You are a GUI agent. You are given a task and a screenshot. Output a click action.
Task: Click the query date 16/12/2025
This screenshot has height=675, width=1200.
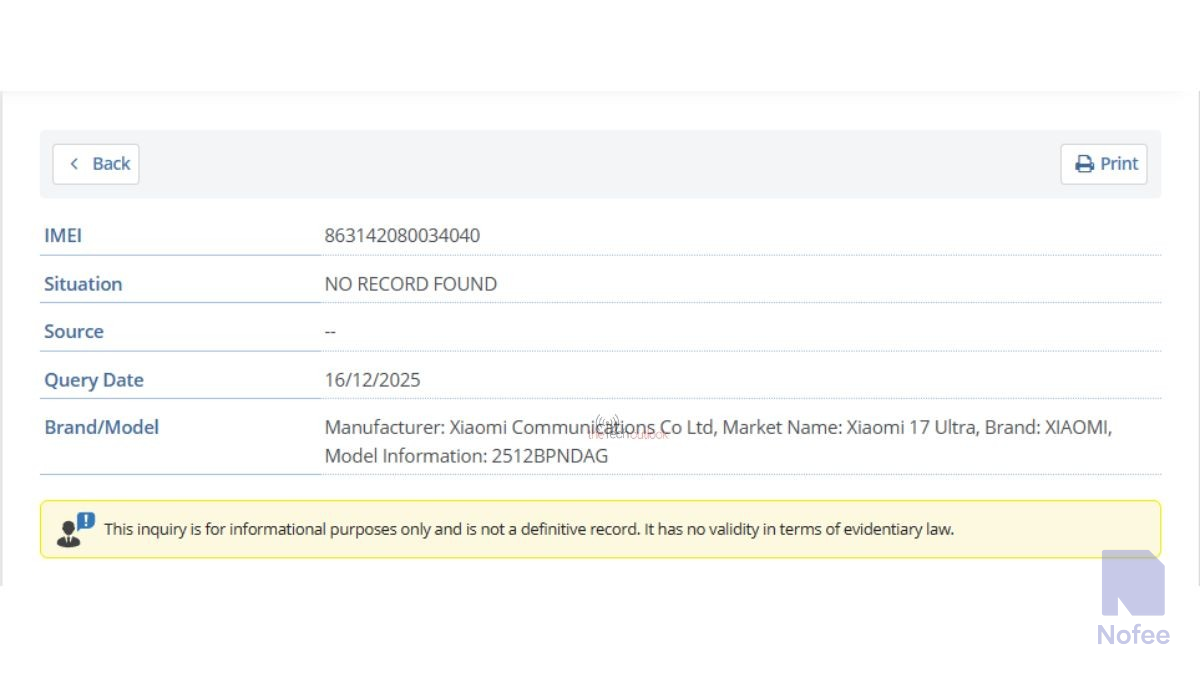372,380
